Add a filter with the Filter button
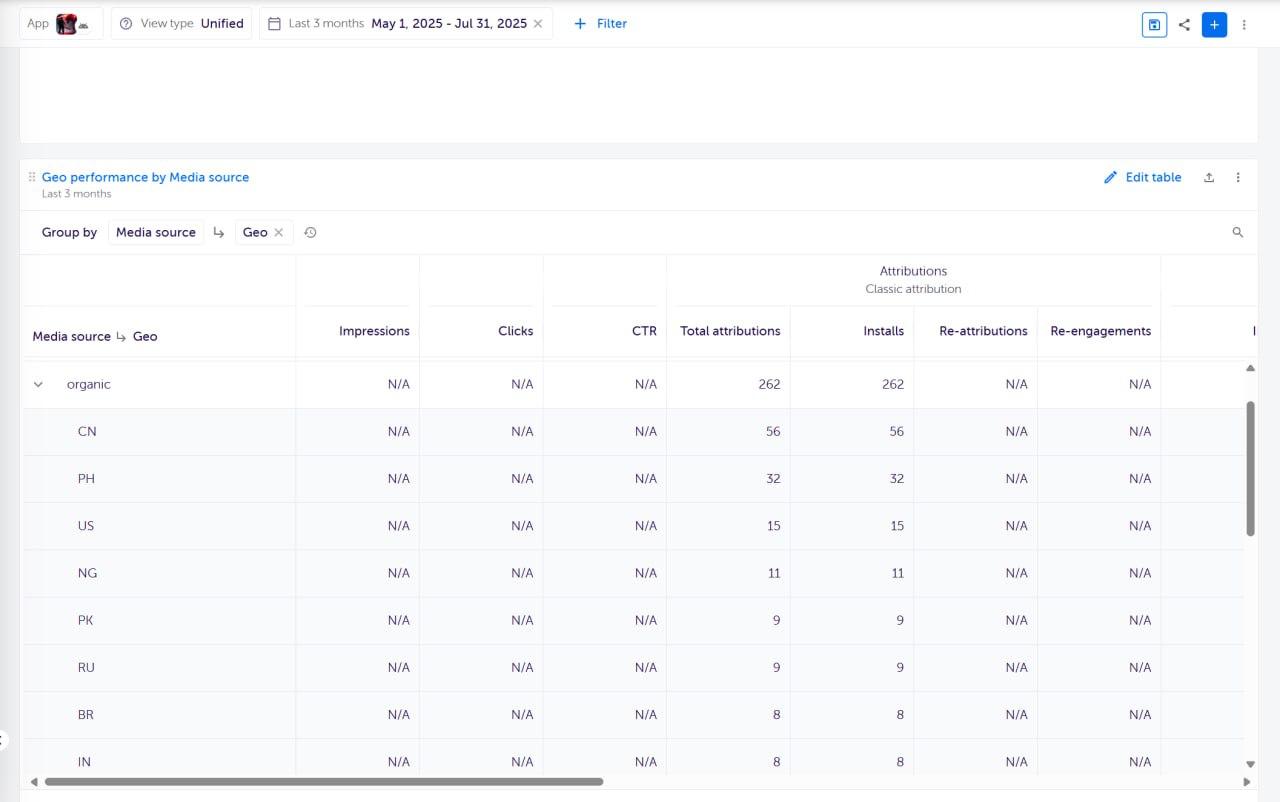Image resolution: width=1280 pixels, height=802 pixels. click(599, 23)
